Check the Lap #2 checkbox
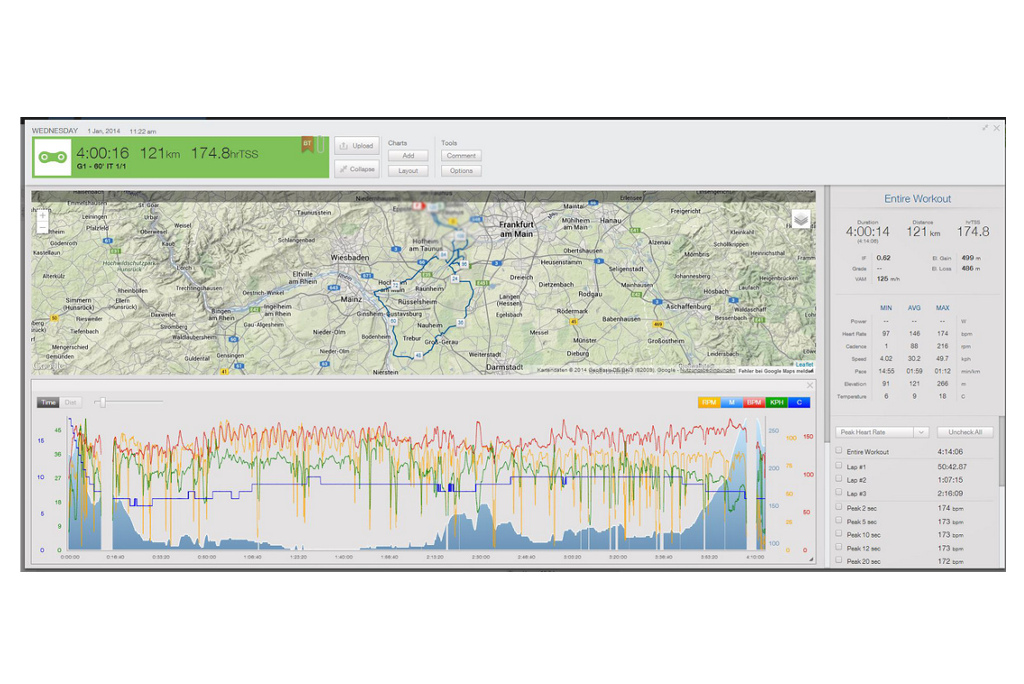The height and width of the screenshot is (684, 1024). coord(839,478)
